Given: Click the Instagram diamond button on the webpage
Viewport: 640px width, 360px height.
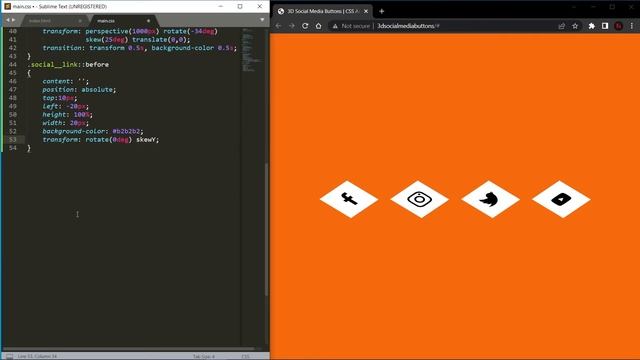Looking at the screenshot, I should 420,199.
